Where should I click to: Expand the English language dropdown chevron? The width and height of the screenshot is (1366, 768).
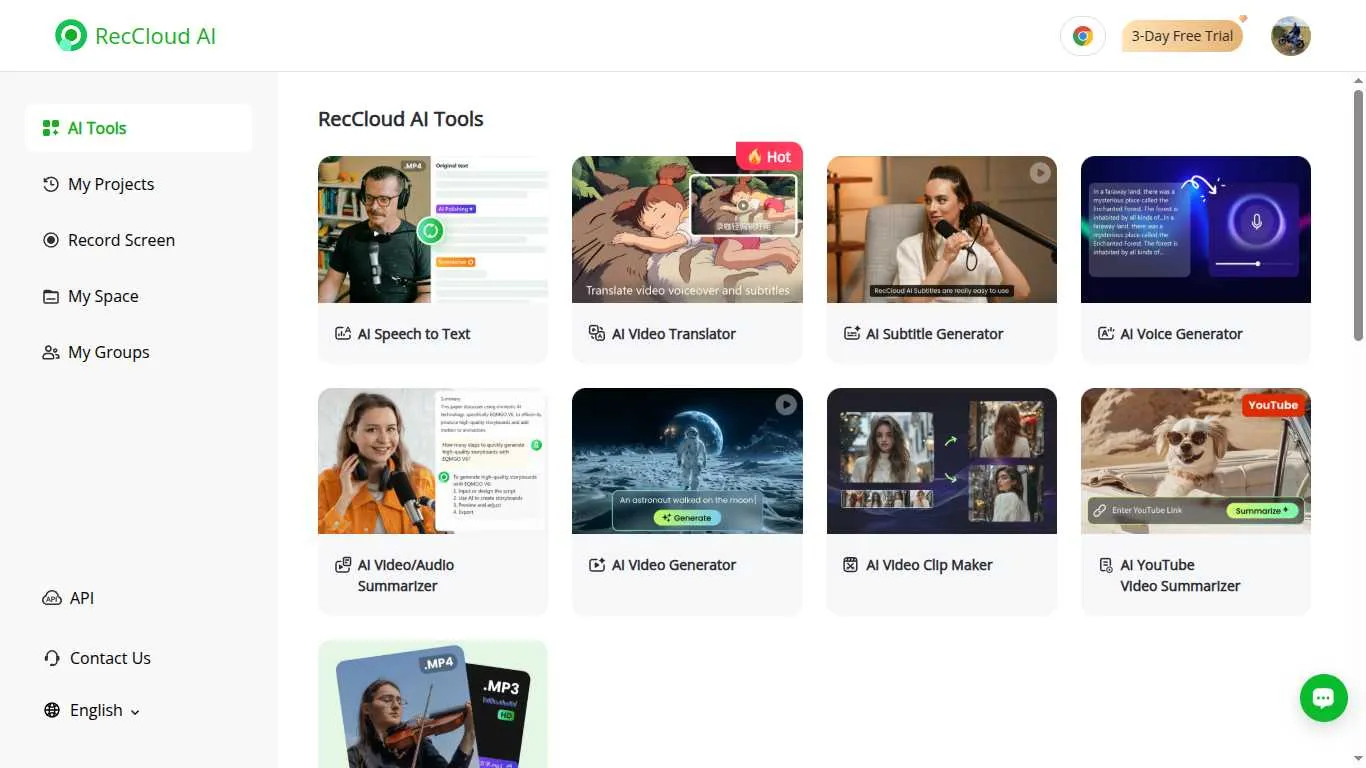tap(135, 712)
